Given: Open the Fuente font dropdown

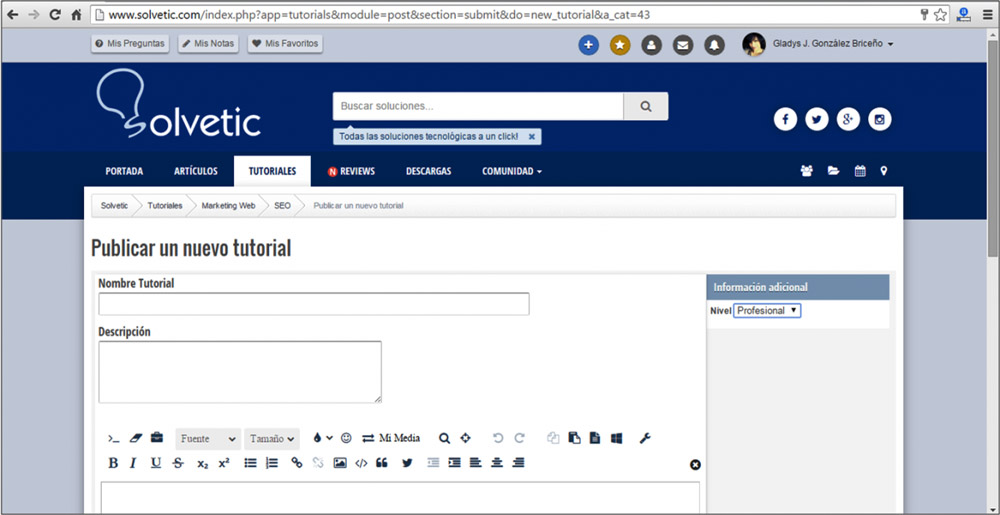Looking at the screenshot, I should point(208,439).
